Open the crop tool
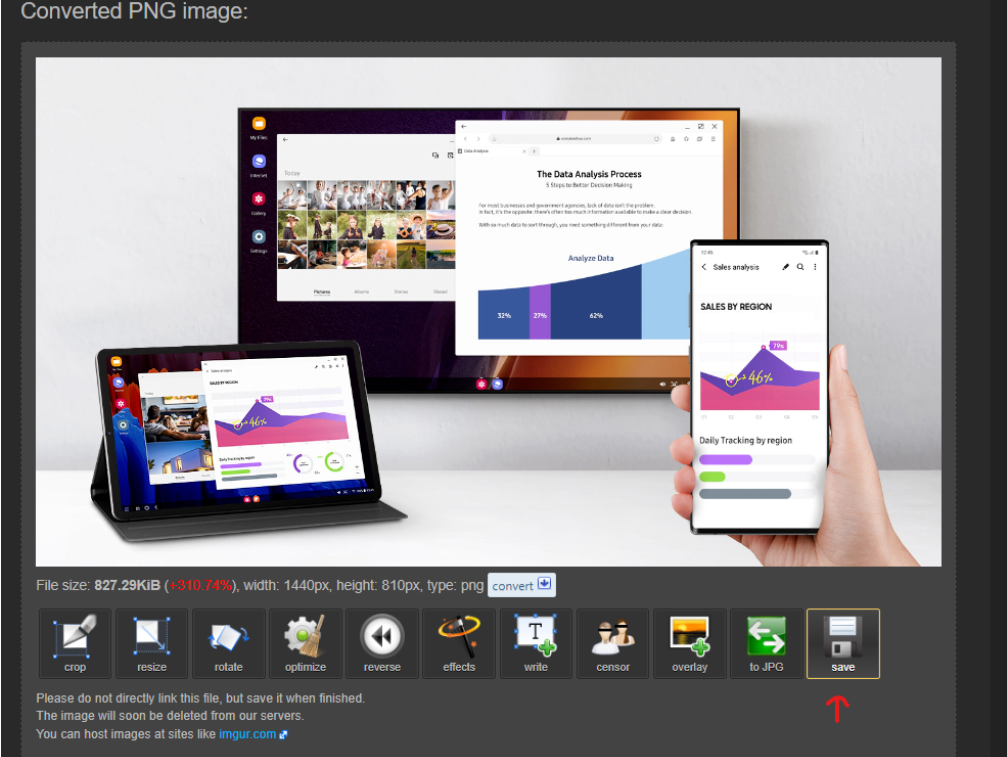The width and height of the screenshot is (1007, 757). tap(75, 643)
